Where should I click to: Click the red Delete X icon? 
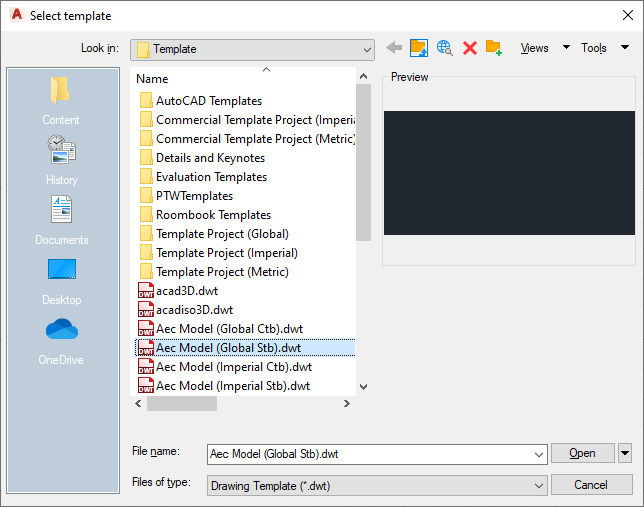pyautogui.click(x=470, y=48)
